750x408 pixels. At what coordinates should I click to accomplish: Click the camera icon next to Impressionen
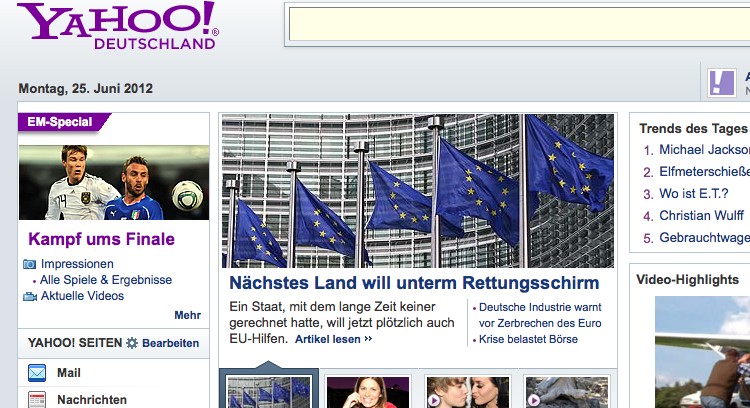click(30, 264)
